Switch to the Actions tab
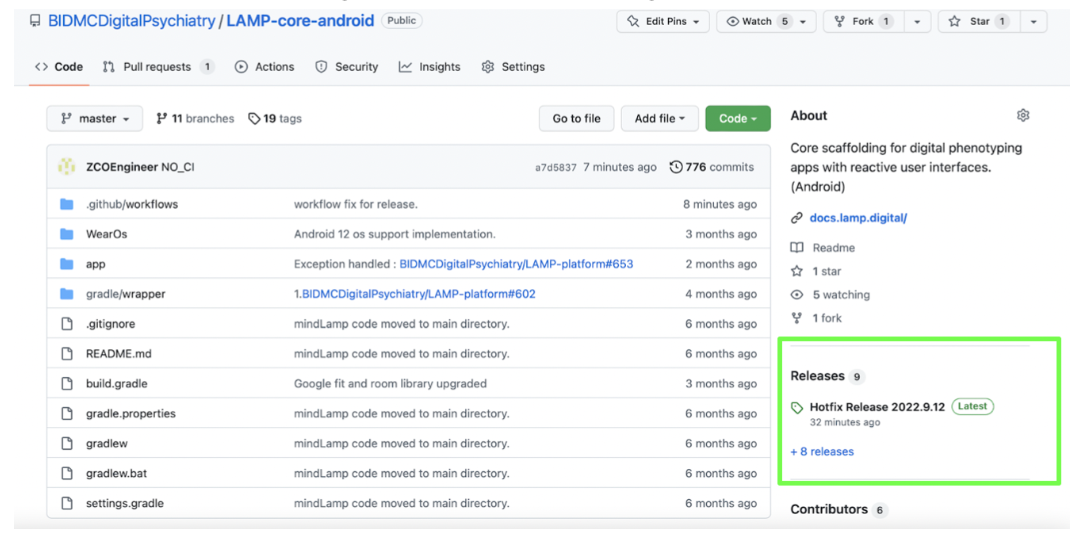This screenshot has height=534, width=1072. tap(264, 67)
